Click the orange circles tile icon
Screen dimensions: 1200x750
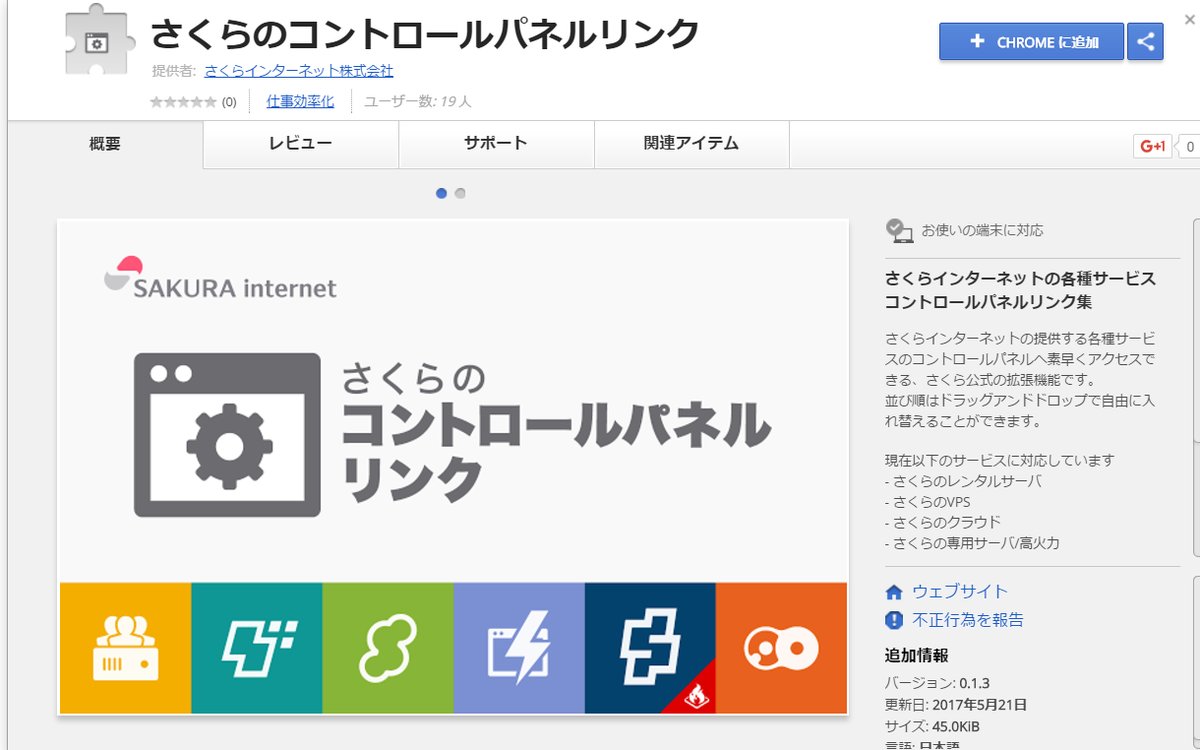click(x=781, y=648)
